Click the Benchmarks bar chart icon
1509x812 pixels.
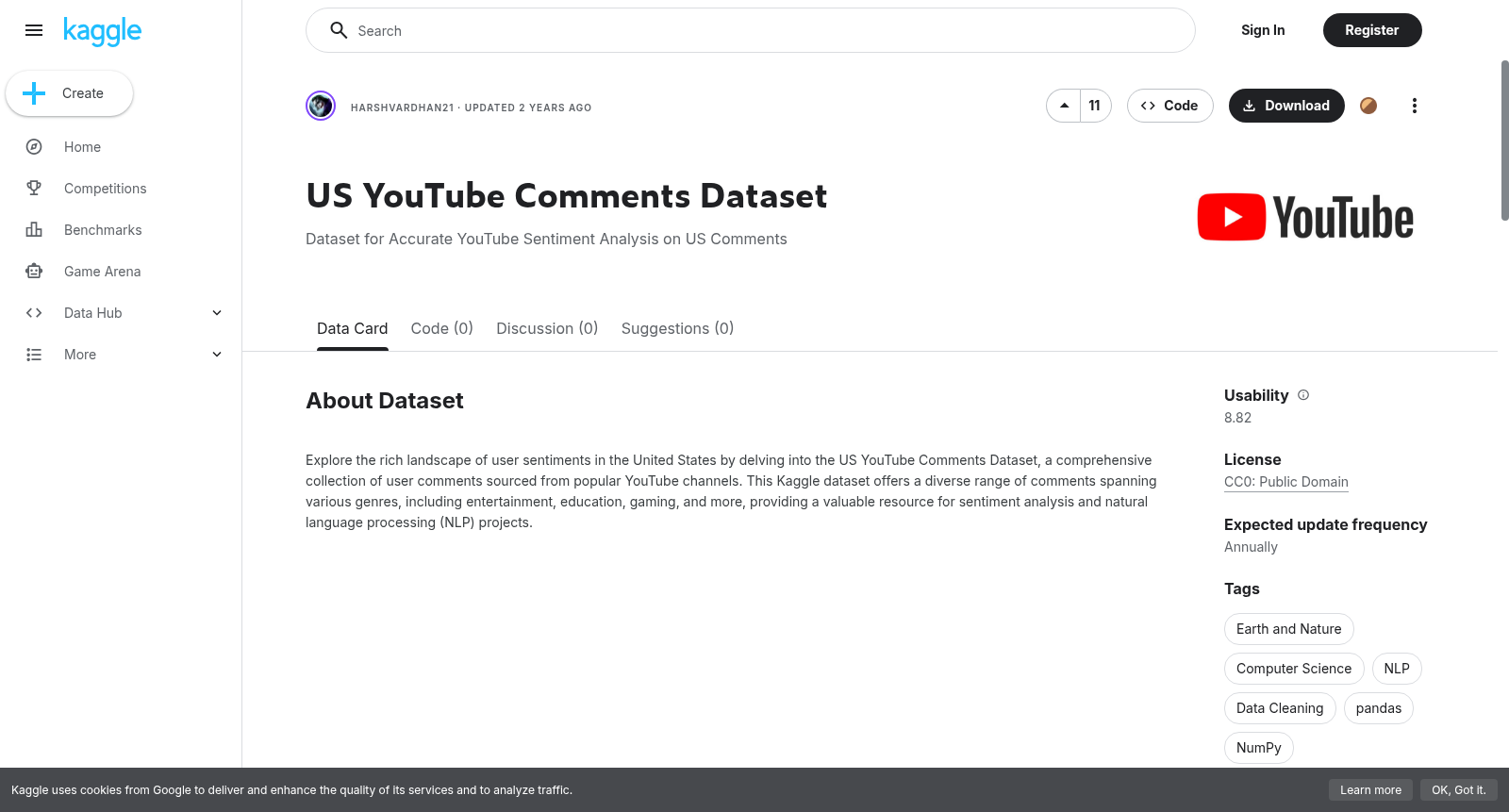[x=34, y=230]
